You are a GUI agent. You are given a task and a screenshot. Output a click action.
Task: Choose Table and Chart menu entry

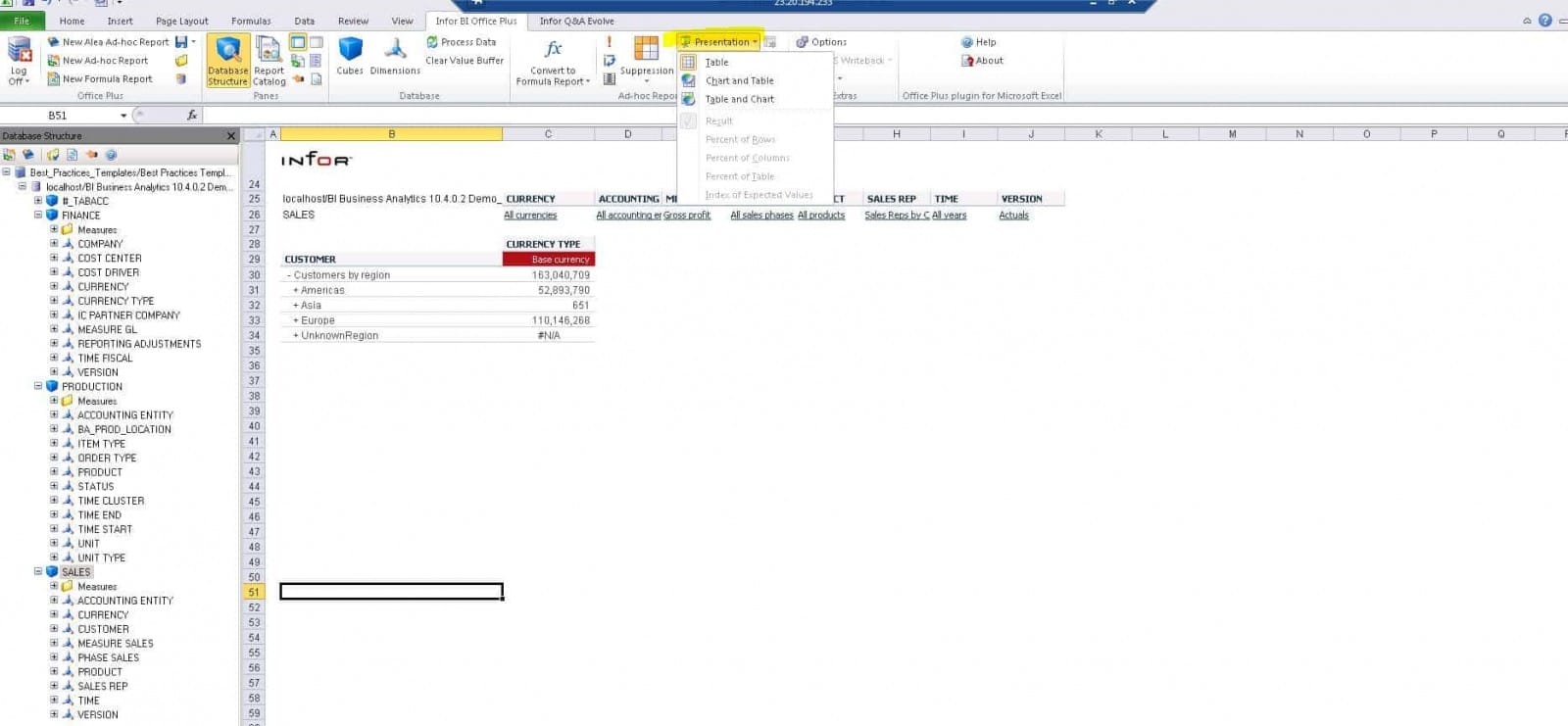(739, 100)
